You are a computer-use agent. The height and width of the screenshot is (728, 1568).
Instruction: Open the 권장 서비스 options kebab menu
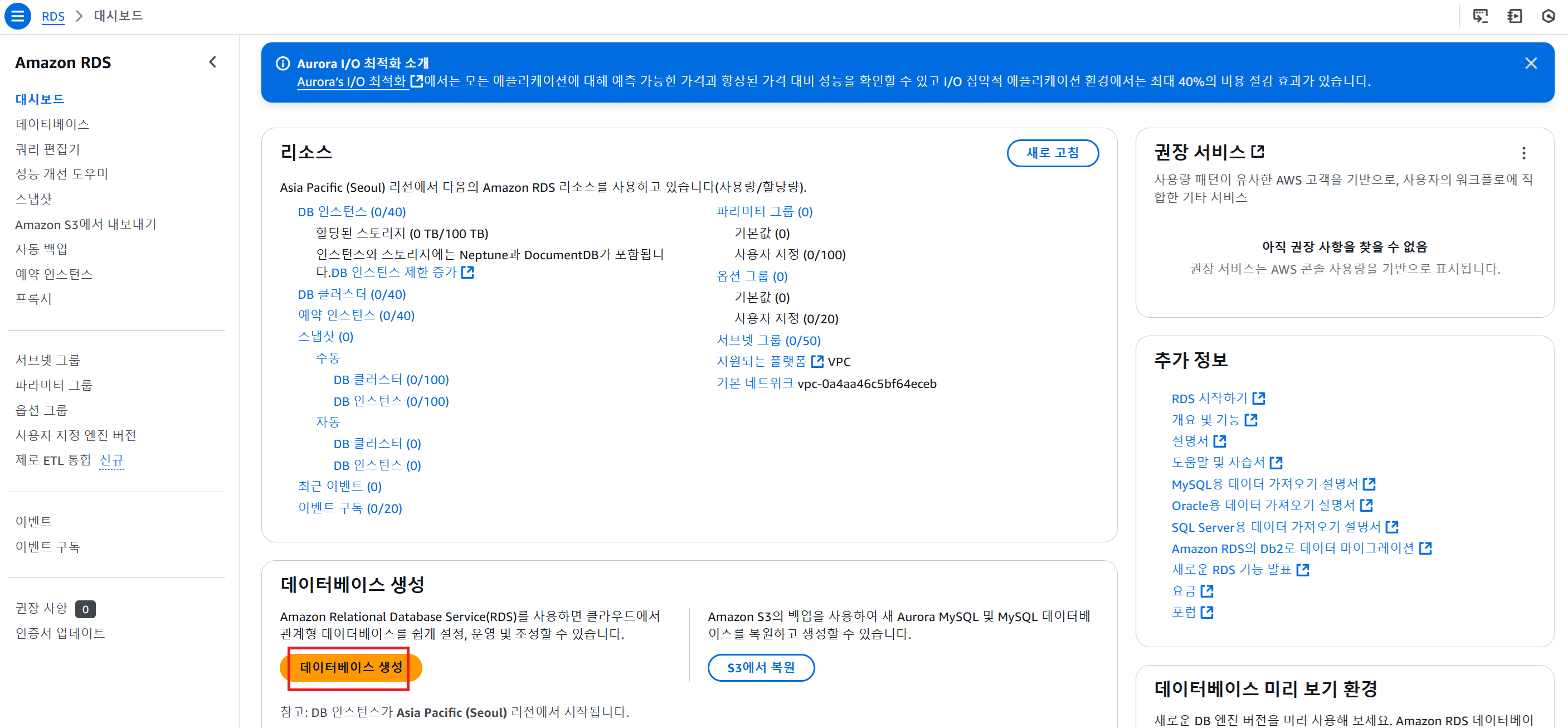[x=1523, y=153]
